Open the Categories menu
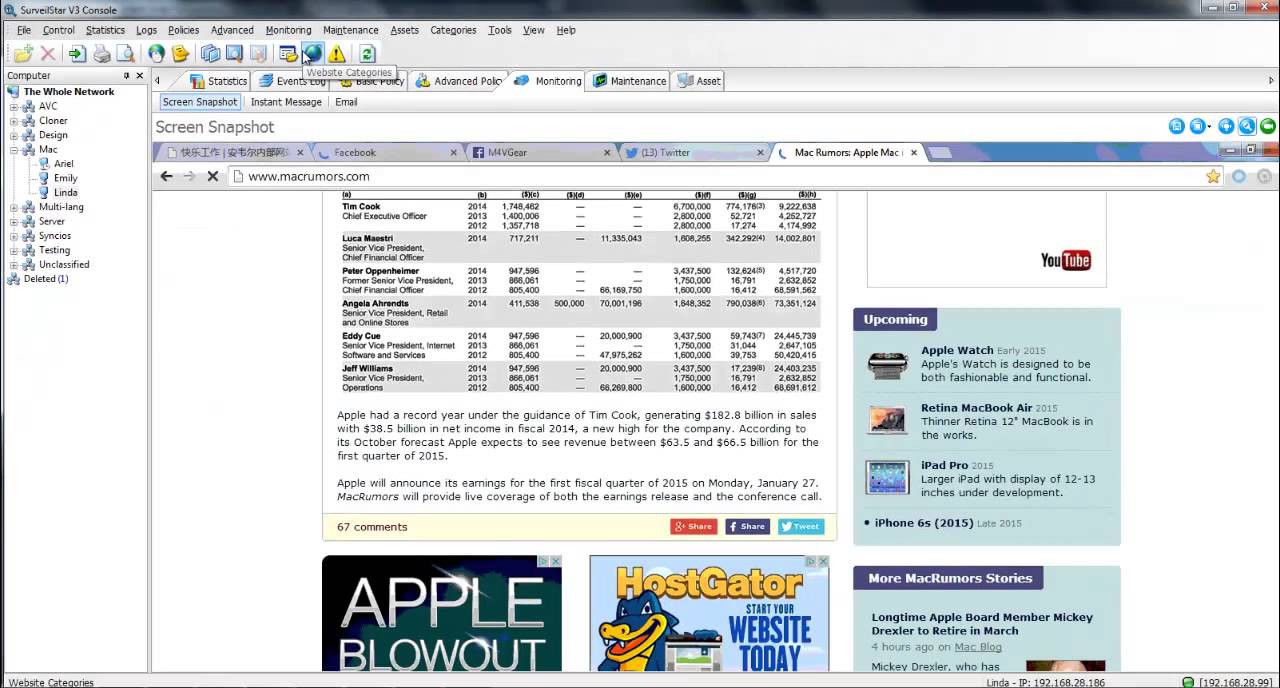This screenshot has width=1280, height=688. [x=453, y=30]
